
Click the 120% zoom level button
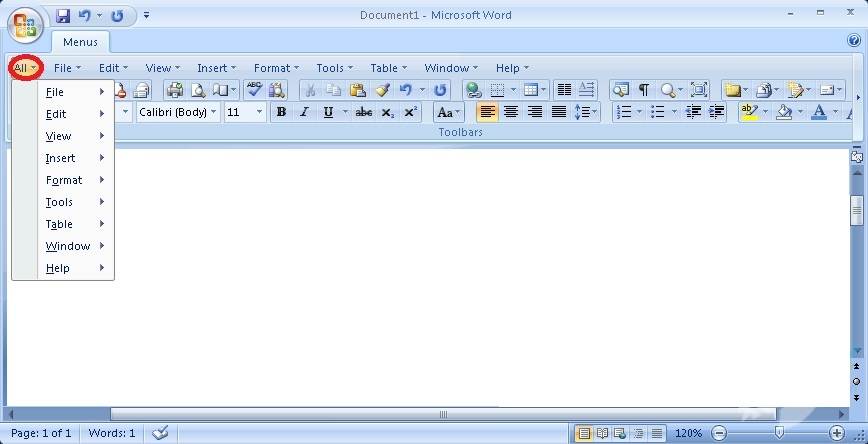coord(688,433)
